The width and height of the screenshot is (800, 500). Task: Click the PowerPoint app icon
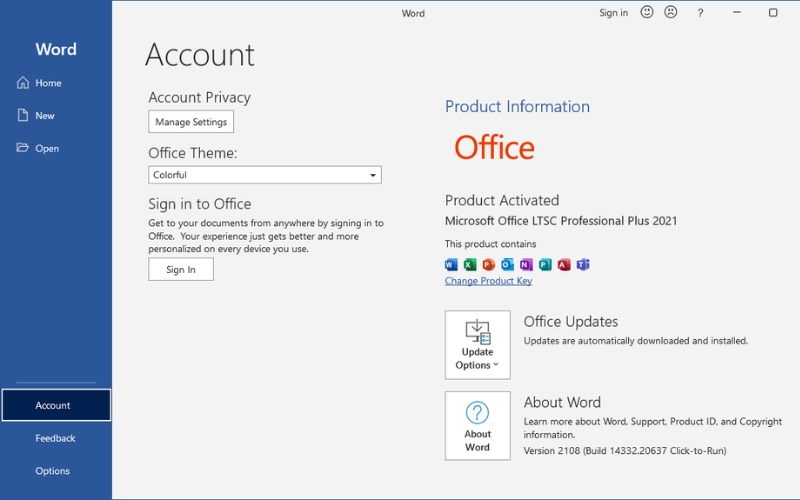coord(489,264)
